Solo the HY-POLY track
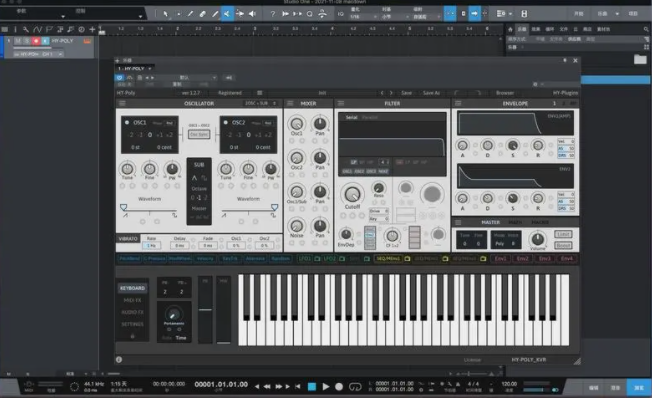This screenshot has width=652, height=398. click(x=27, y=41)
